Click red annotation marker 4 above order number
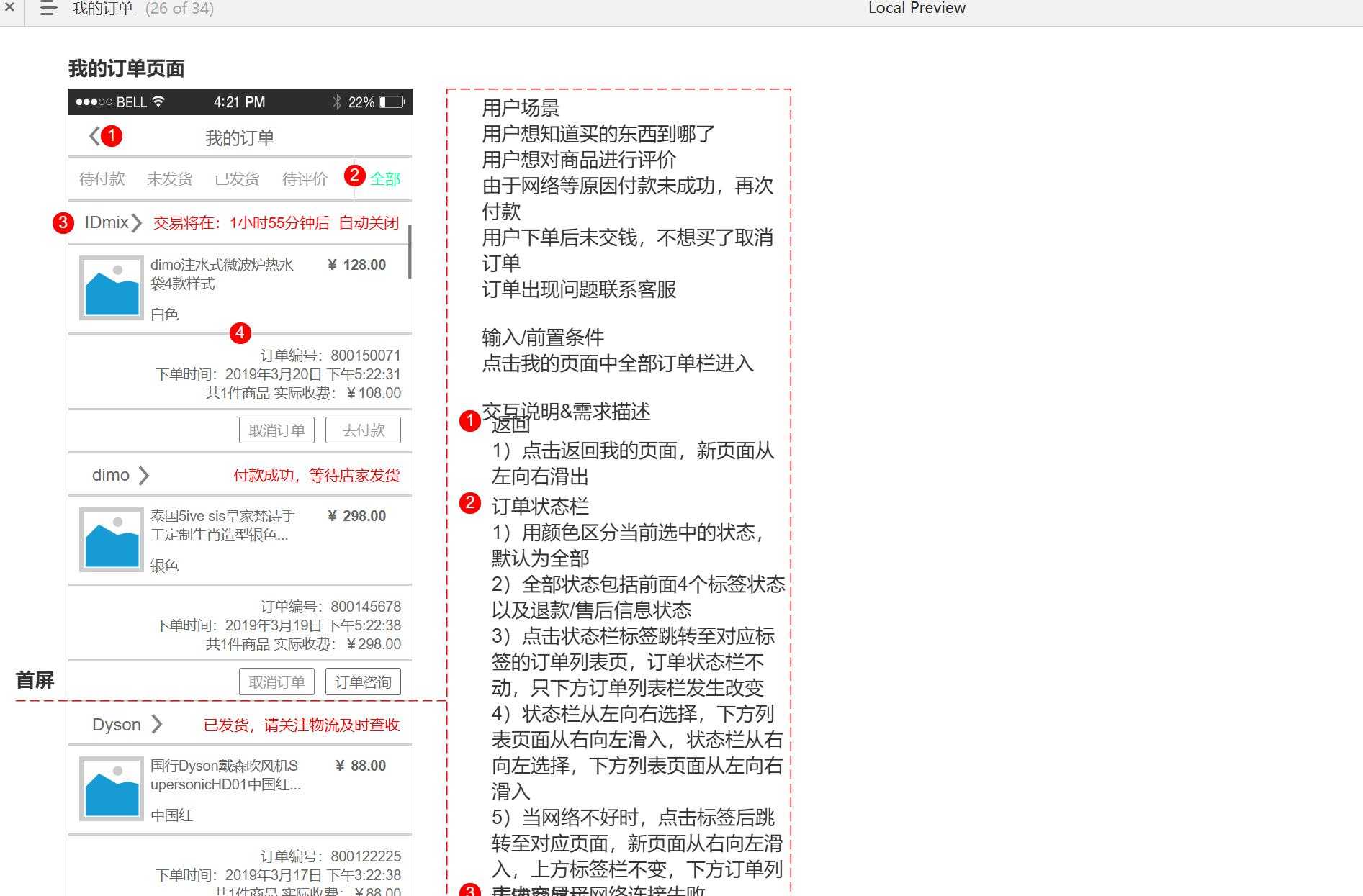The image size is (1363, 896). pyautogui.click(x=241, y=333)
